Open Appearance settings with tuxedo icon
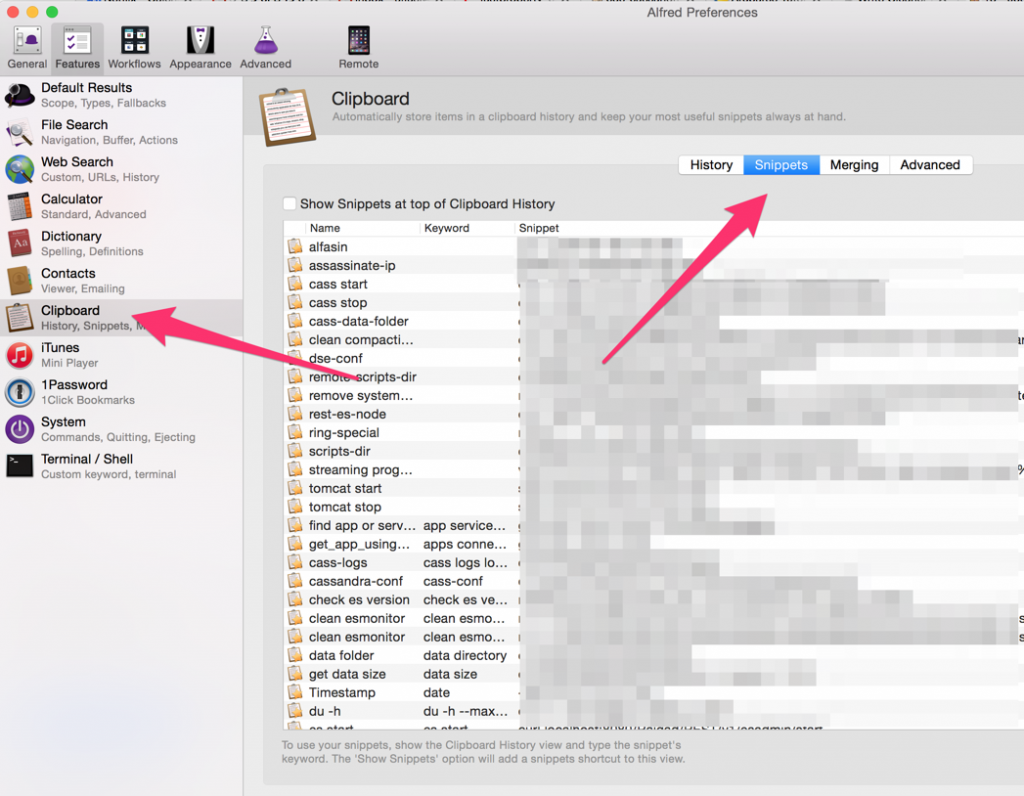The height and width of the screenshot is (796, 1024). click(x=200, y=47)
